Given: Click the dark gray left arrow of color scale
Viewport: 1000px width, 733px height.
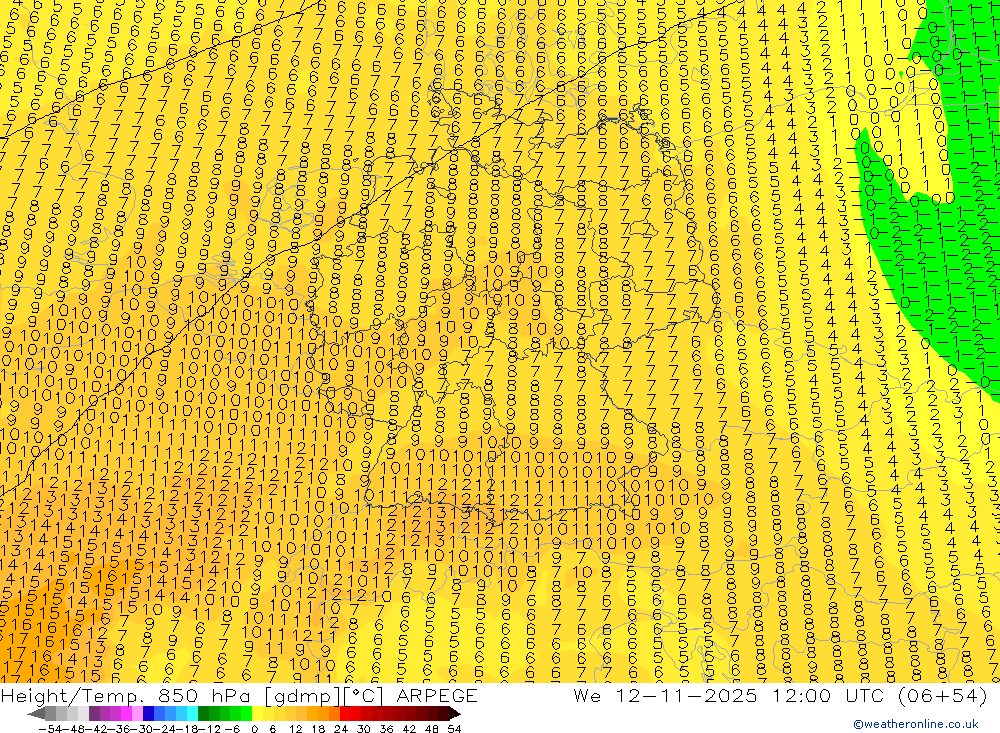Looking at the screenshot, I should tap(36, 714).
